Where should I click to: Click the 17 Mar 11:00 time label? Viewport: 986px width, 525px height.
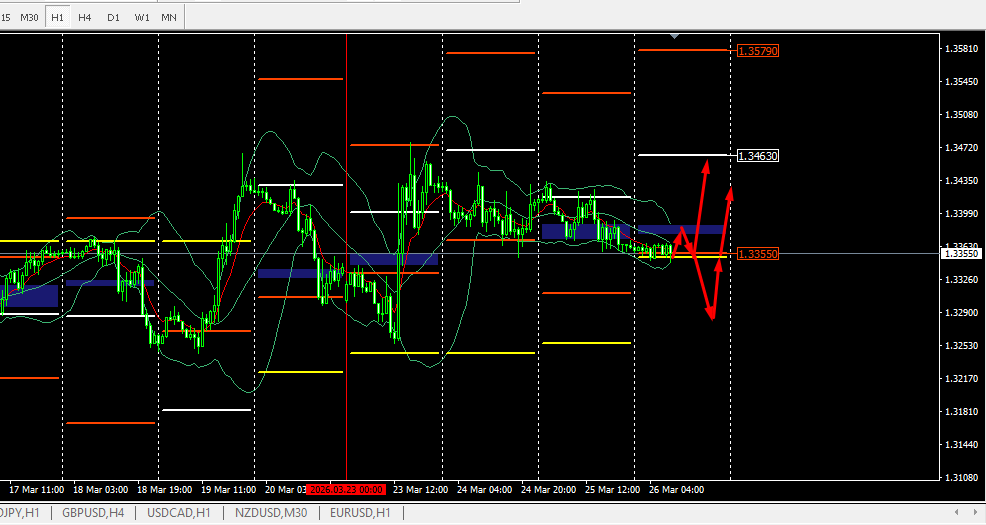pos(36,490)
